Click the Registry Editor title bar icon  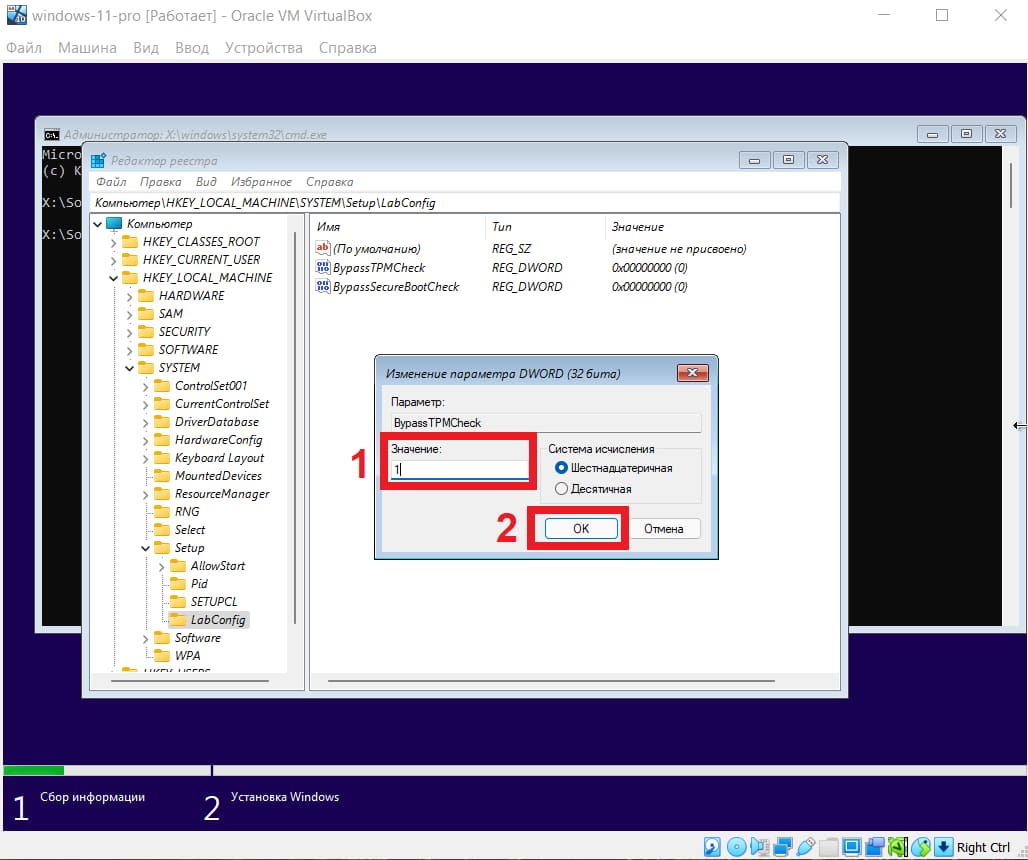[98, 161]
